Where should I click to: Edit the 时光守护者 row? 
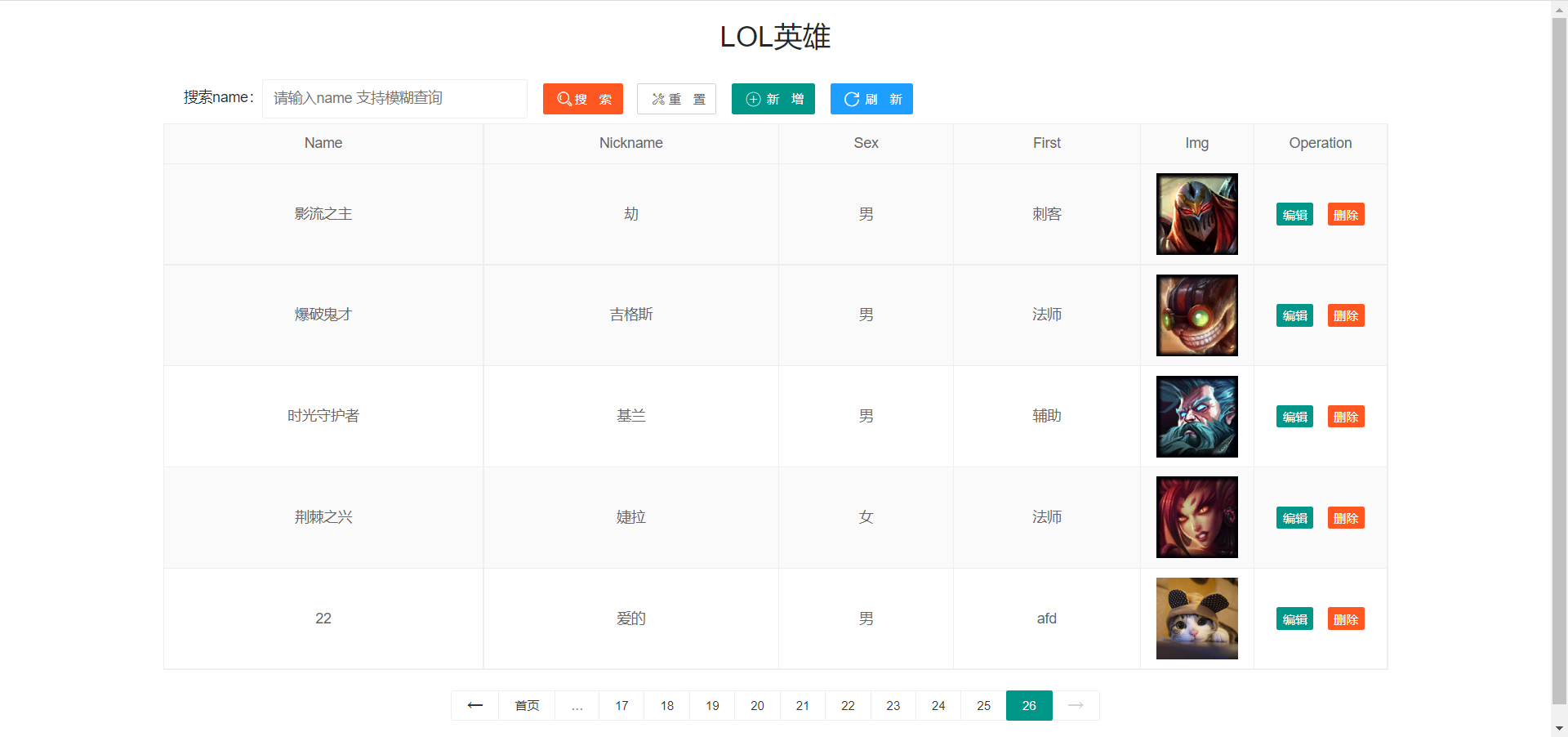tap(1294, 417)
